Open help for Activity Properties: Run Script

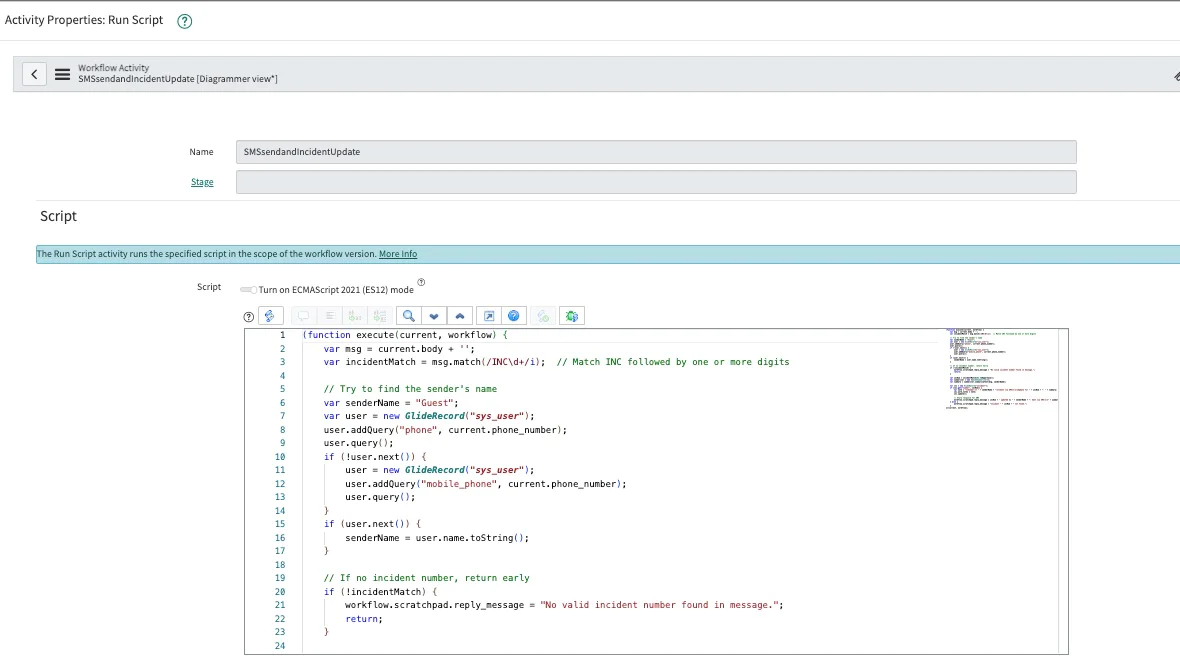click(x=184, y=21)
